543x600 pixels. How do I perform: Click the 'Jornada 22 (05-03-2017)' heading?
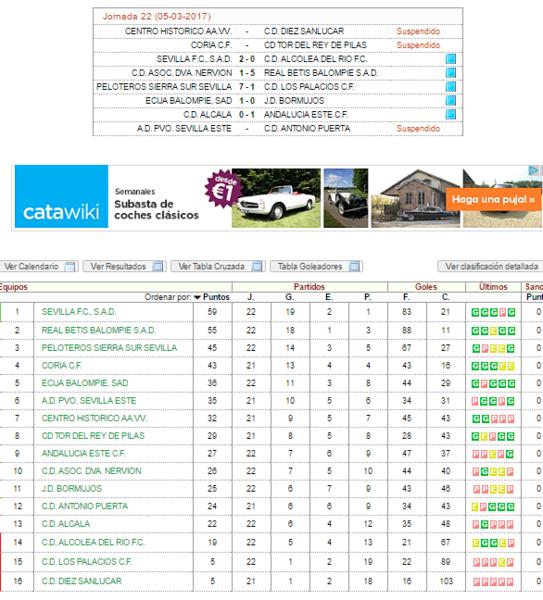[x=157, y=16]
